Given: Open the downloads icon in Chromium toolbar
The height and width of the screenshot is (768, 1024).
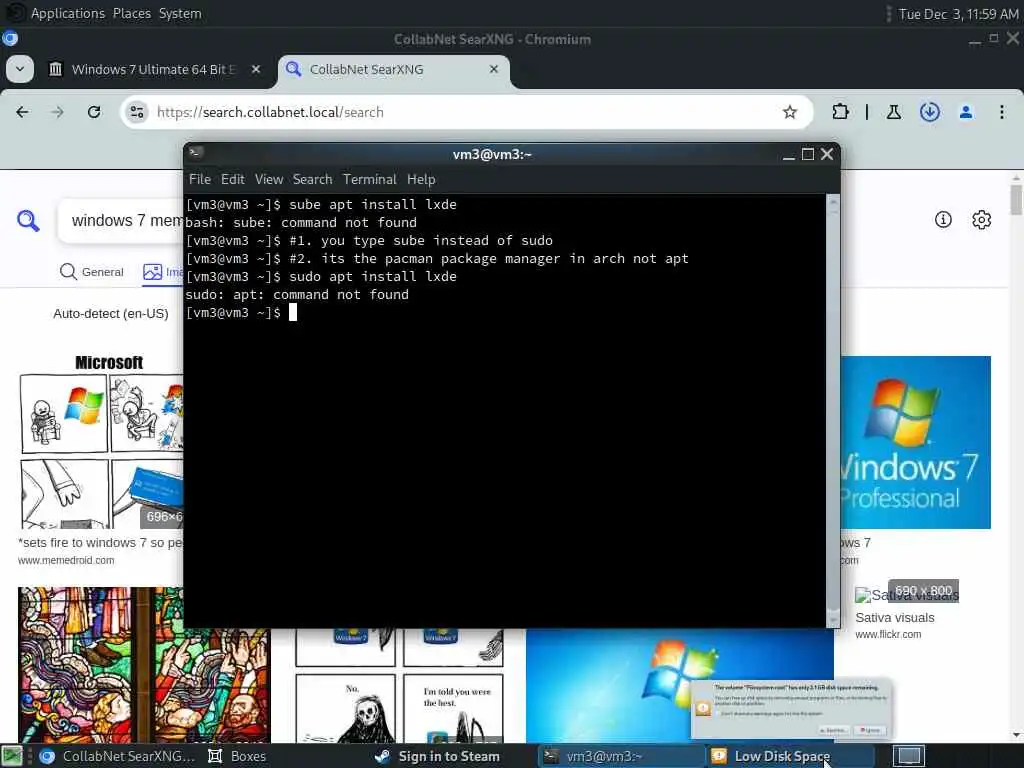Looking at the screenshot, I should coord(929,112).
